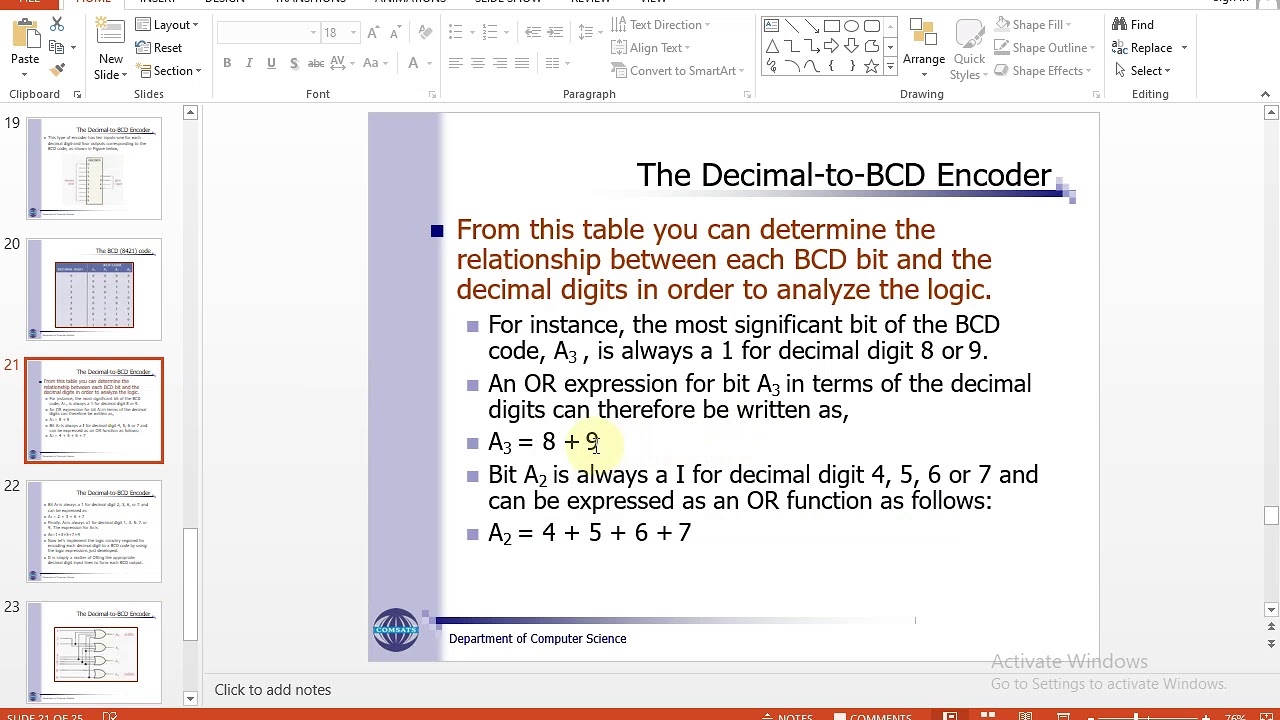Click Convert to SmartArt
The image size is (1280, 720).
pos(678,70)
